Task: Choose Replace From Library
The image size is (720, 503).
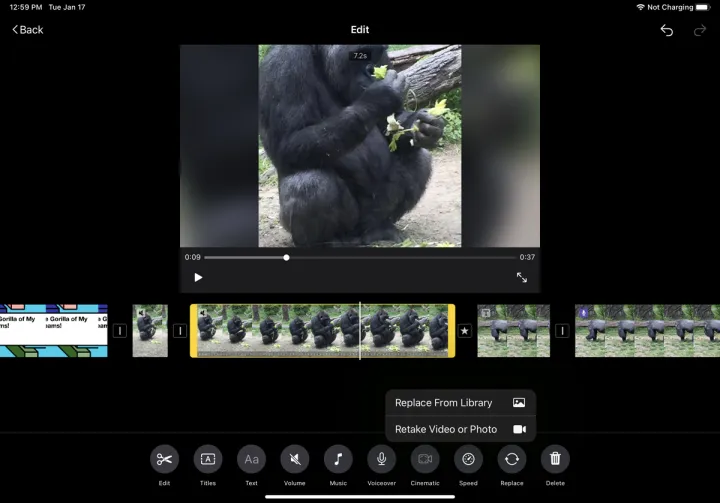Action: 460,403
